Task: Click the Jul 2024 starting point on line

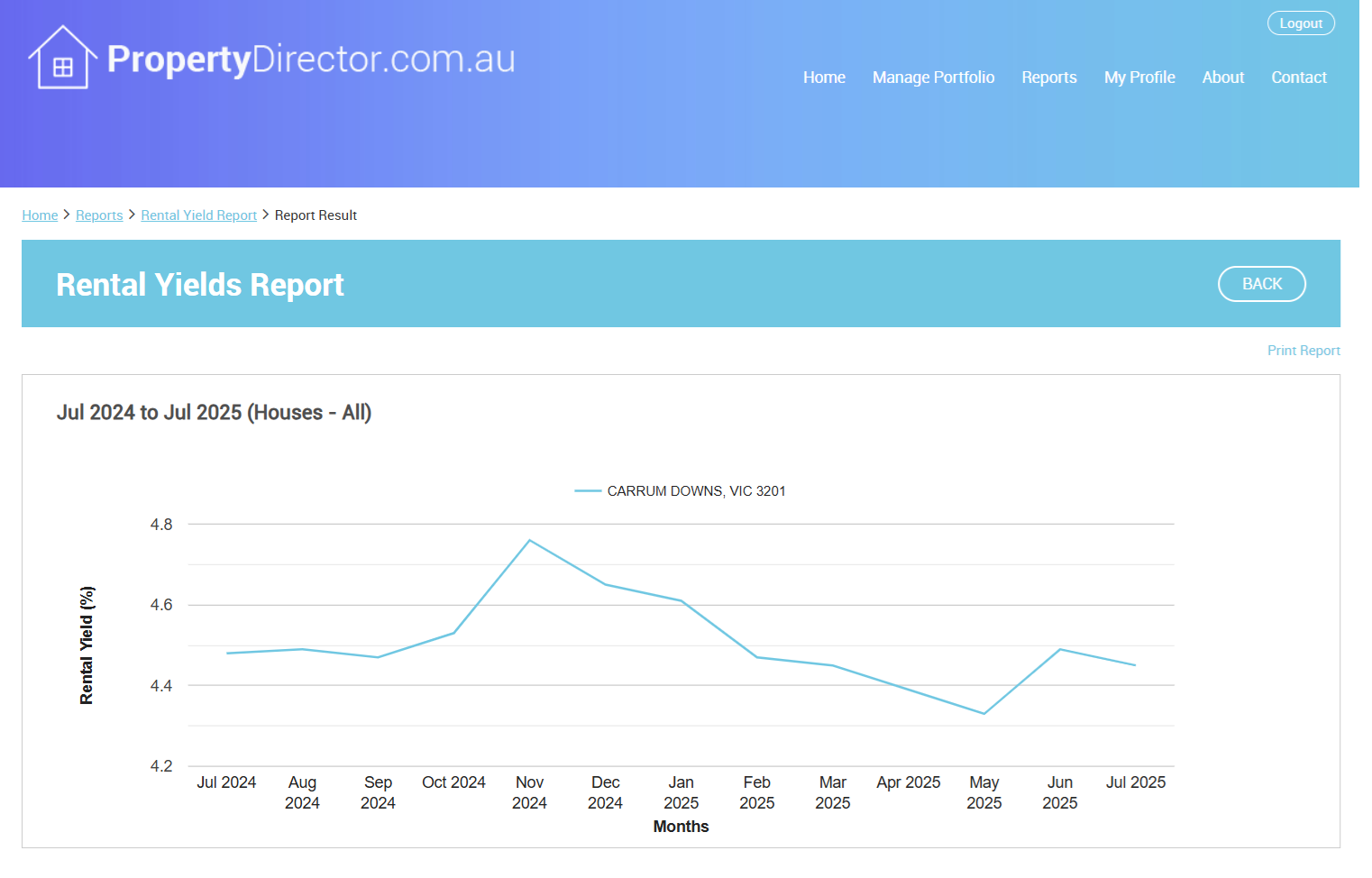Action: click(x=227, y=654)
